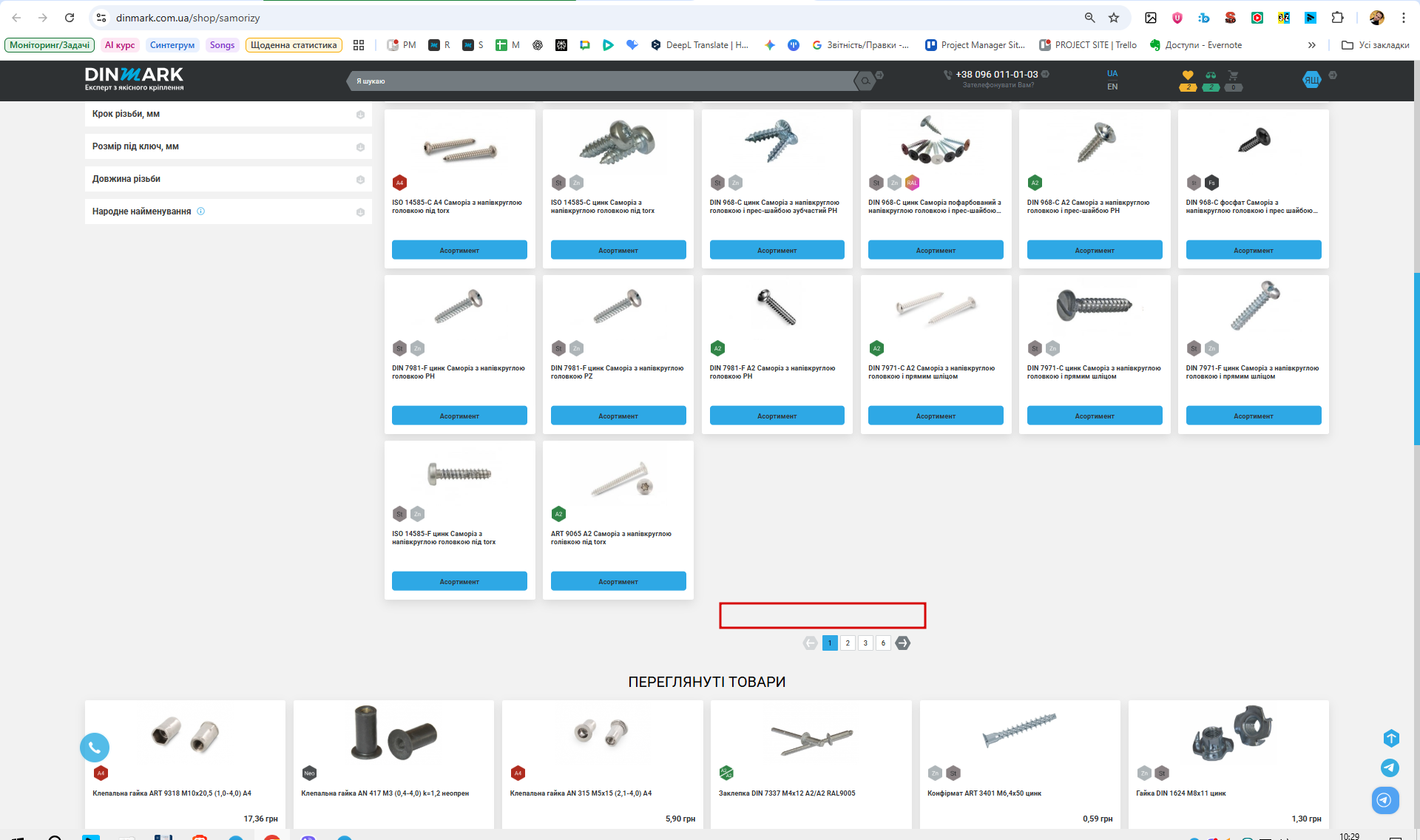Open the user profile hexagon avatar

(x=1311, y=80)
